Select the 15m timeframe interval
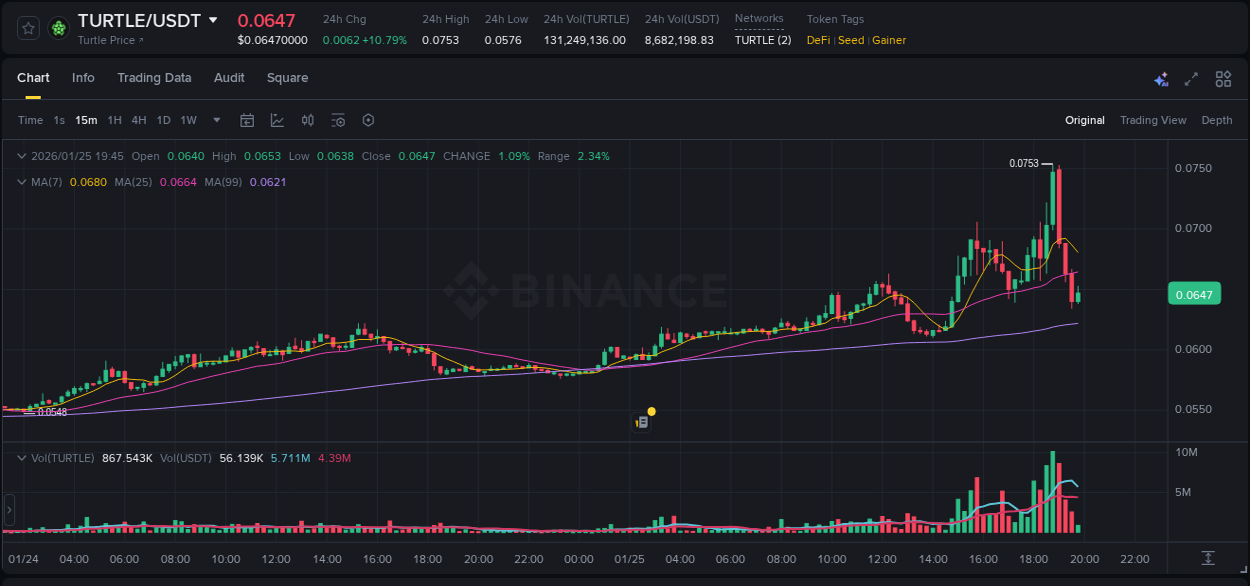1250x586 pixels. click(x=86, y=119)
